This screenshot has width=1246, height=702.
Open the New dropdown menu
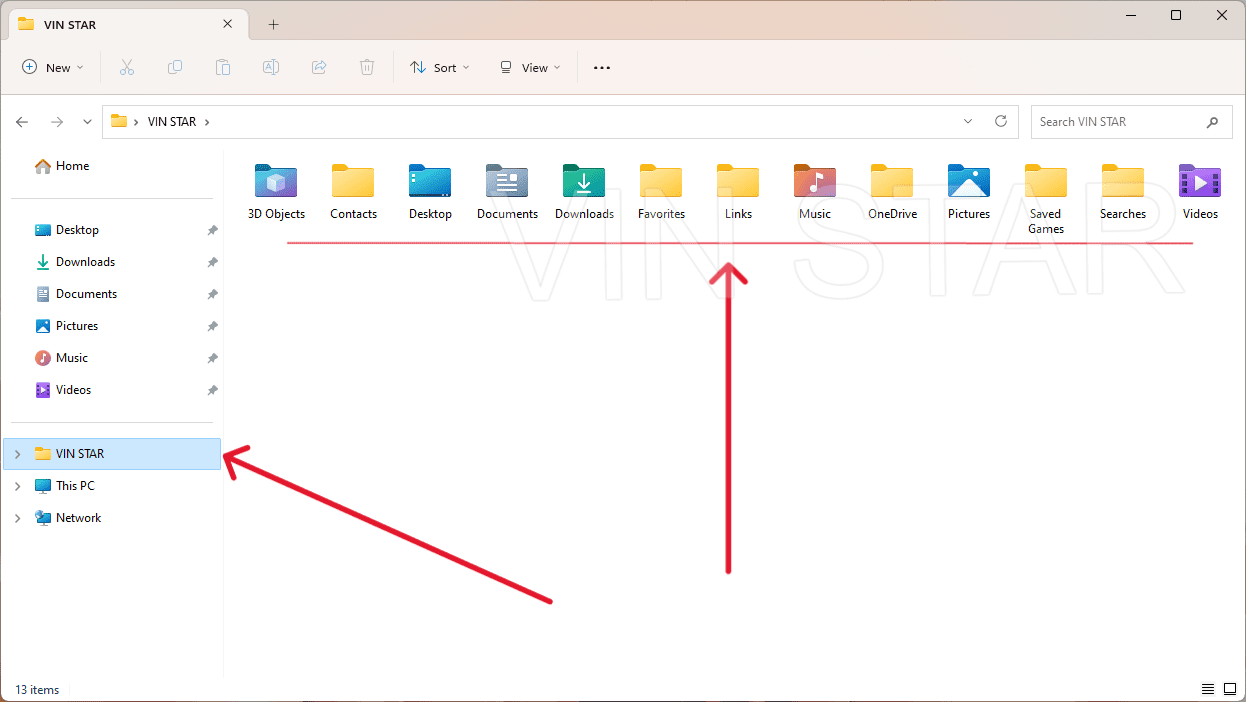point(53,67)
